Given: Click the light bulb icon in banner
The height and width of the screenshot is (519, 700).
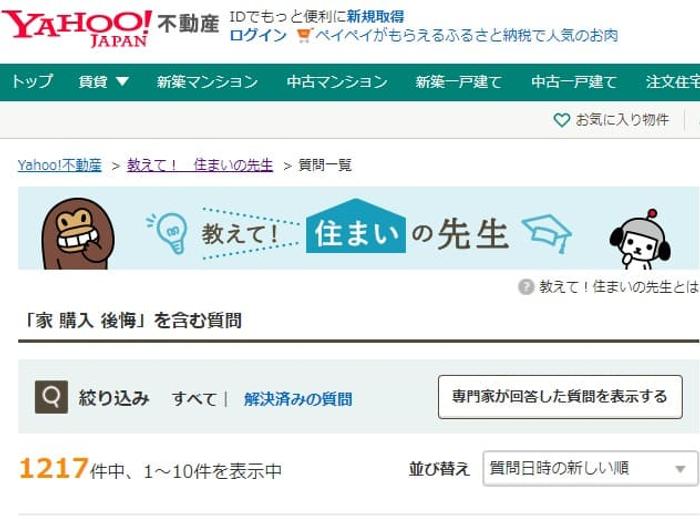Looking at the screenshot, I should pyautogui.click(x=168, y=233).
